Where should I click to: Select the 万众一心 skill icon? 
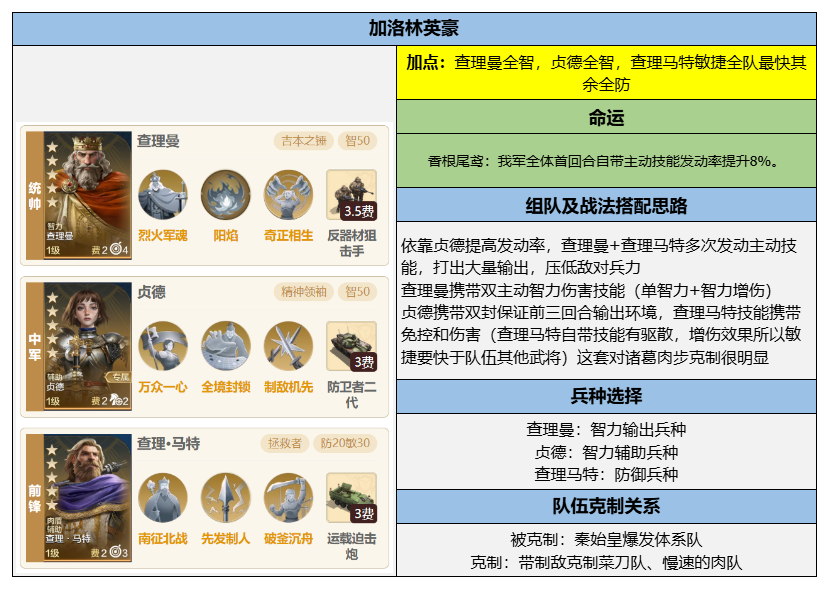[x=163, y=346]
